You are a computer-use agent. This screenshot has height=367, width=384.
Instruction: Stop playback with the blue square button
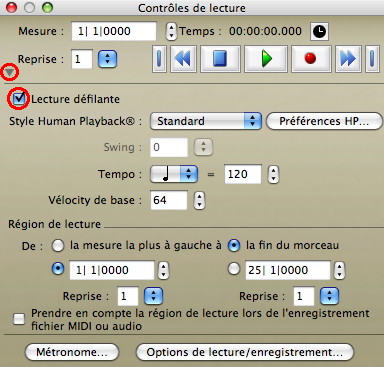pyautogui.click(x=220, y=59)
